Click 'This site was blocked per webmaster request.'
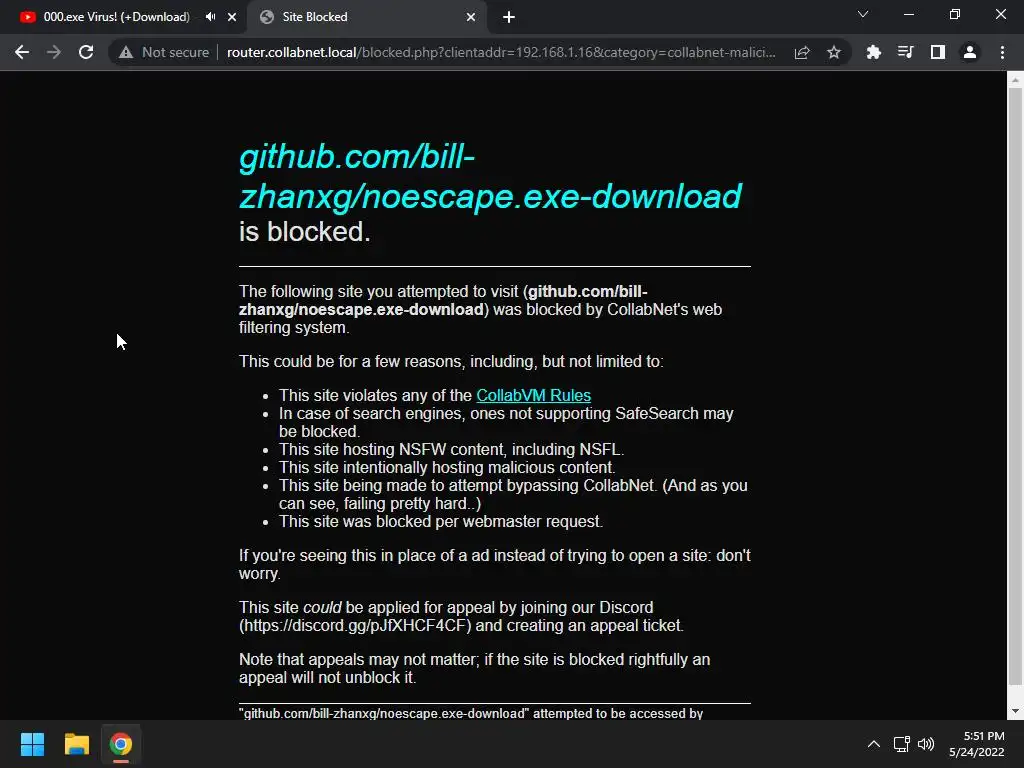The image size is (1024, 768). pyautogui.click(x=441, y=521)
